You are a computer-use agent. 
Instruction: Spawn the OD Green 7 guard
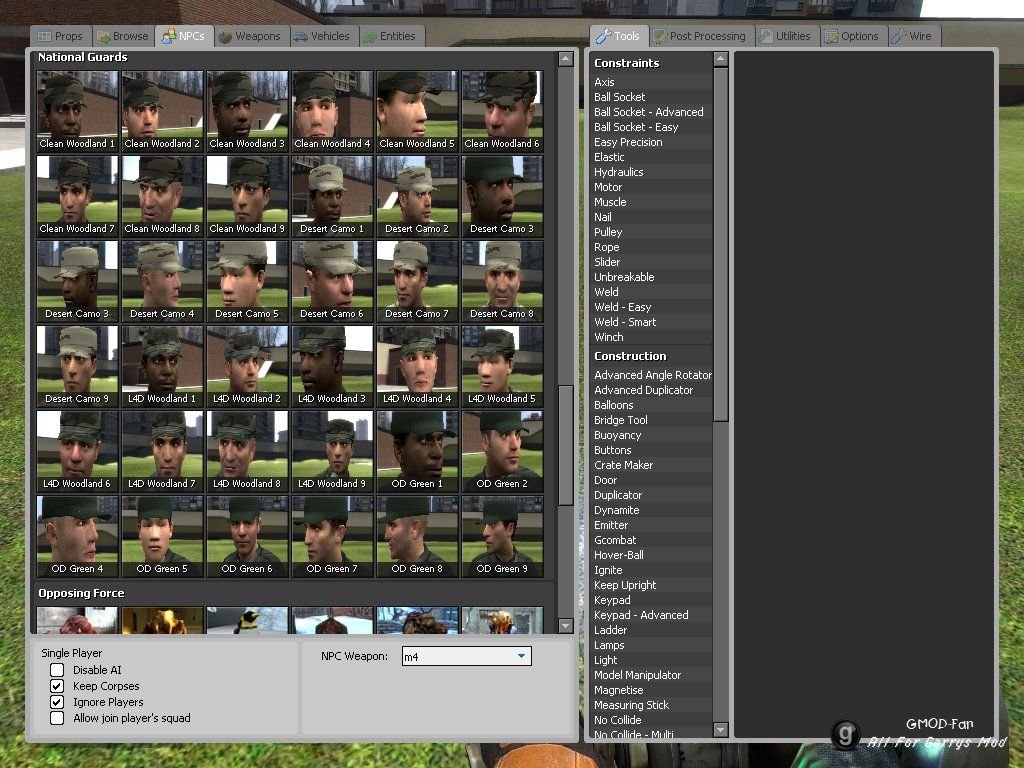coord(332,536)
